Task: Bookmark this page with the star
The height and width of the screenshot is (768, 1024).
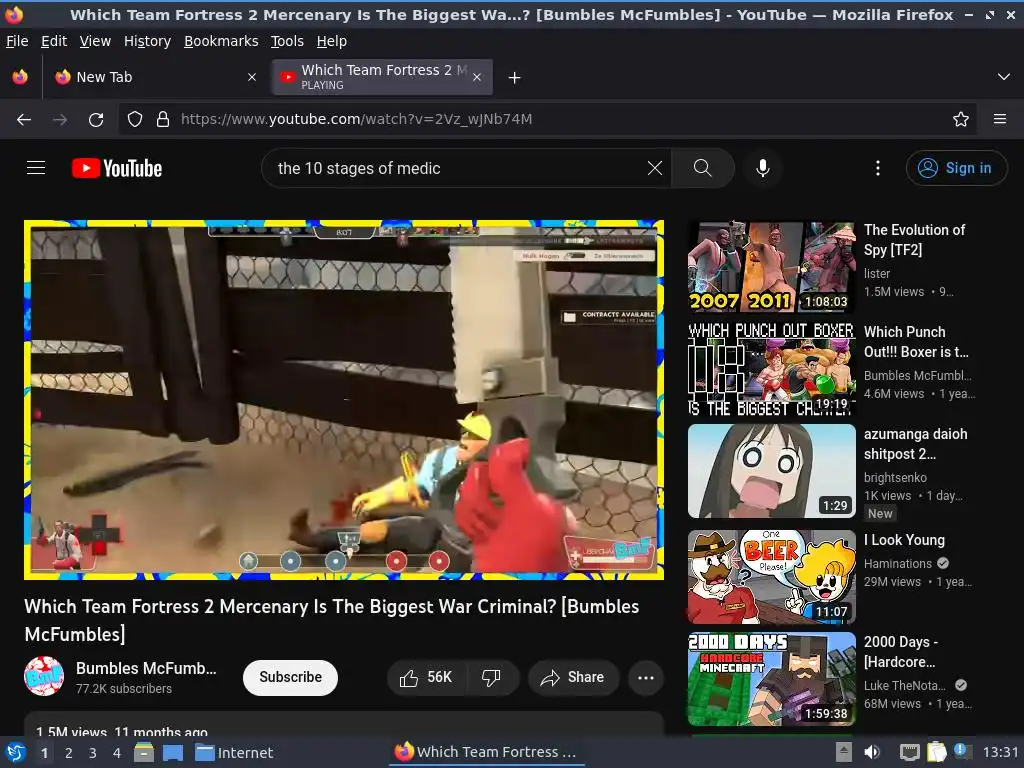Action: pos(961,120)
